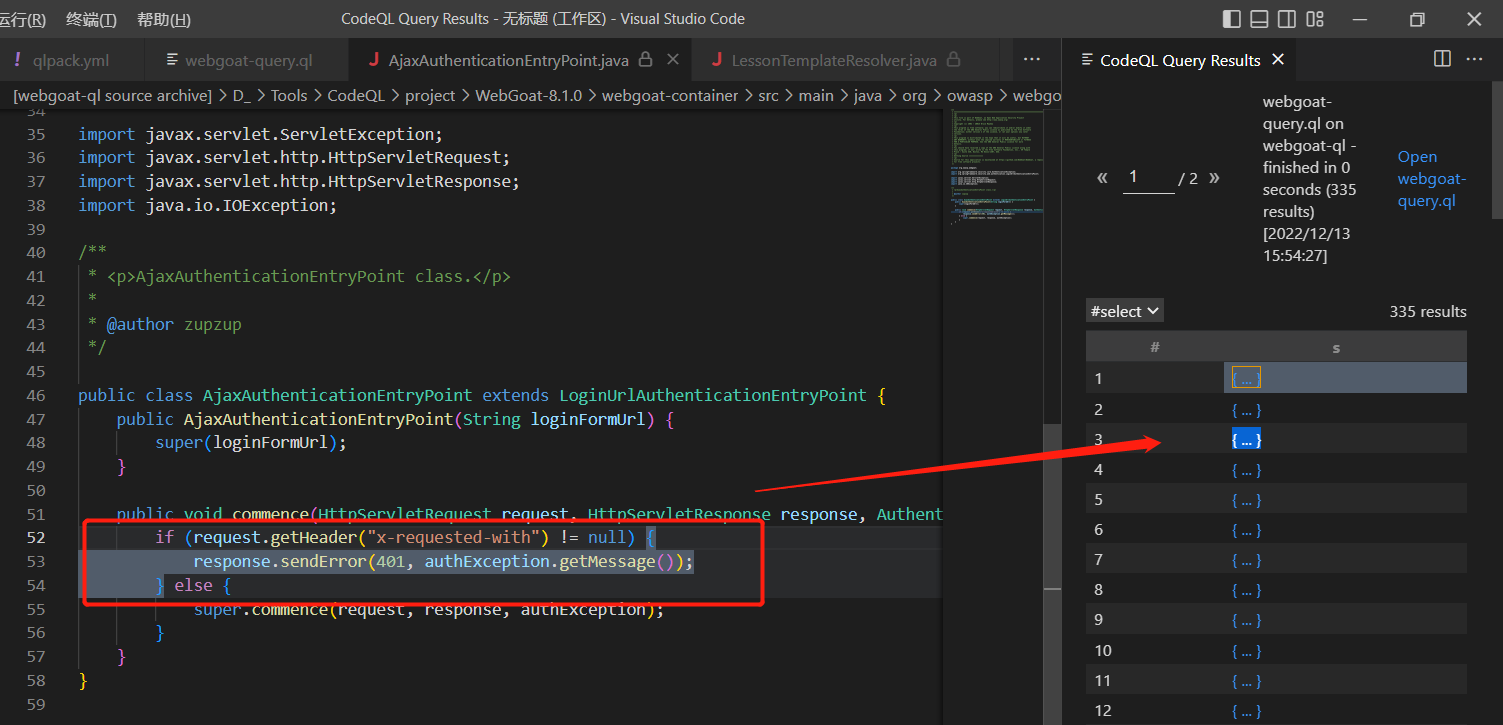Toggle the bottom panel layout icon
Screen dimensions: 1503x725
click(1260, 19)
